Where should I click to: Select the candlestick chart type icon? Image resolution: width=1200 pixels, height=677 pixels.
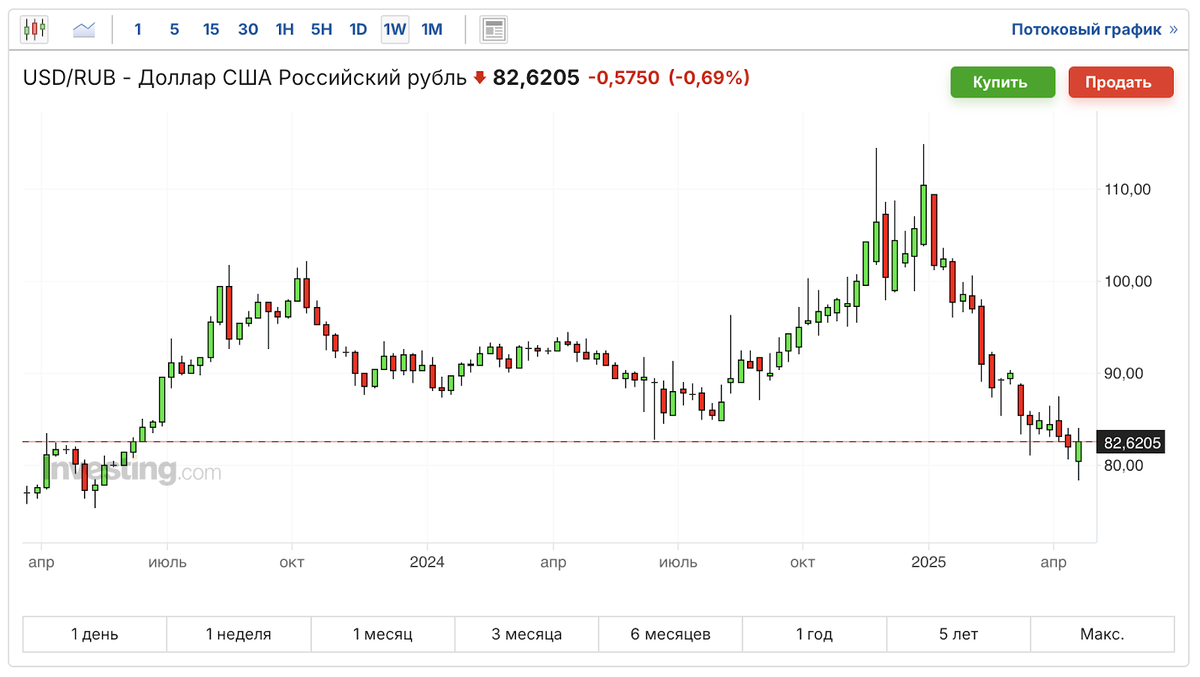(34, 29)
